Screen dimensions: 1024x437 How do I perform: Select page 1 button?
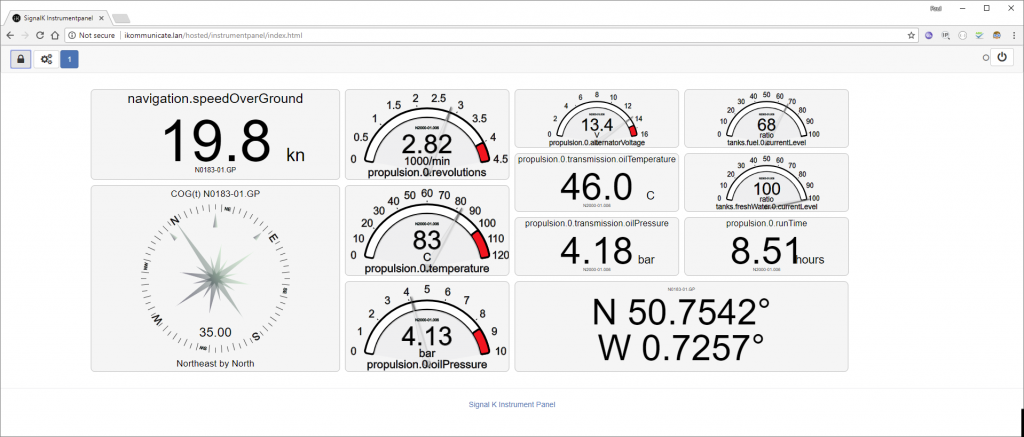point(69,59)
